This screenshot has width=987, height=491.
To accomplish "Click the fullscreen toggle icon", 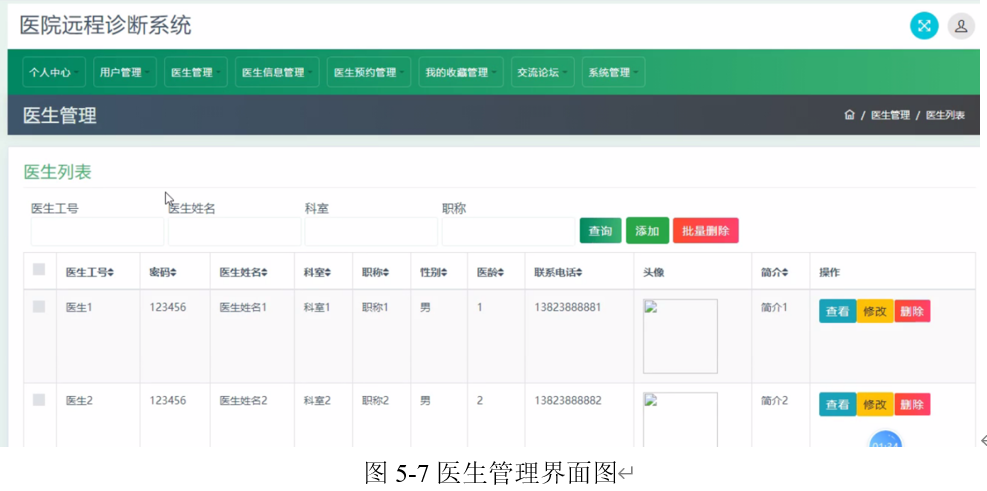I will (924, 26).
